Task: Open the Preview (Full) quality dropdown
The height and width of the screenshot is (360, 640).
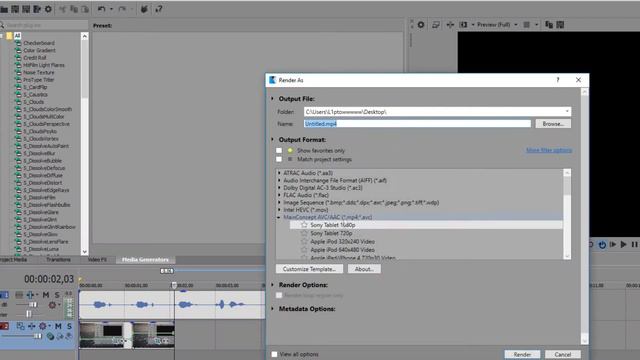Action: click(516, 25)
